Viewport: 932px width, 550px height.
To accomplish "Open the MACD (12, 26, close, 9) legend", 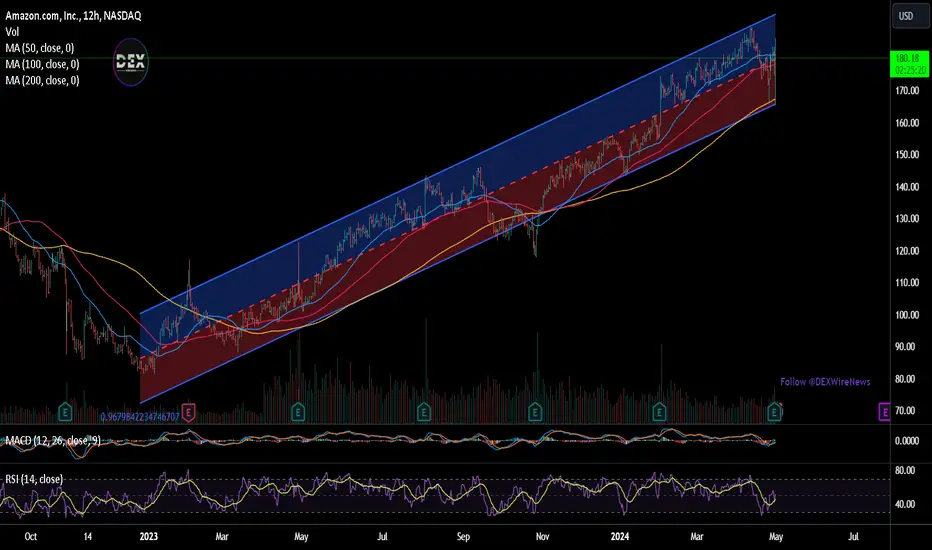I will [53, 441].
